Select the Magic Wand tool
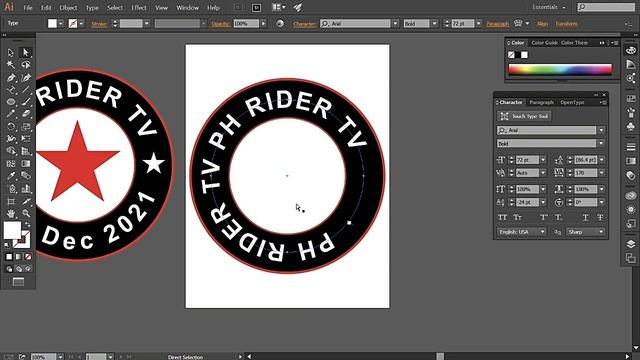 pyautogui.click(x=11, y=64)
